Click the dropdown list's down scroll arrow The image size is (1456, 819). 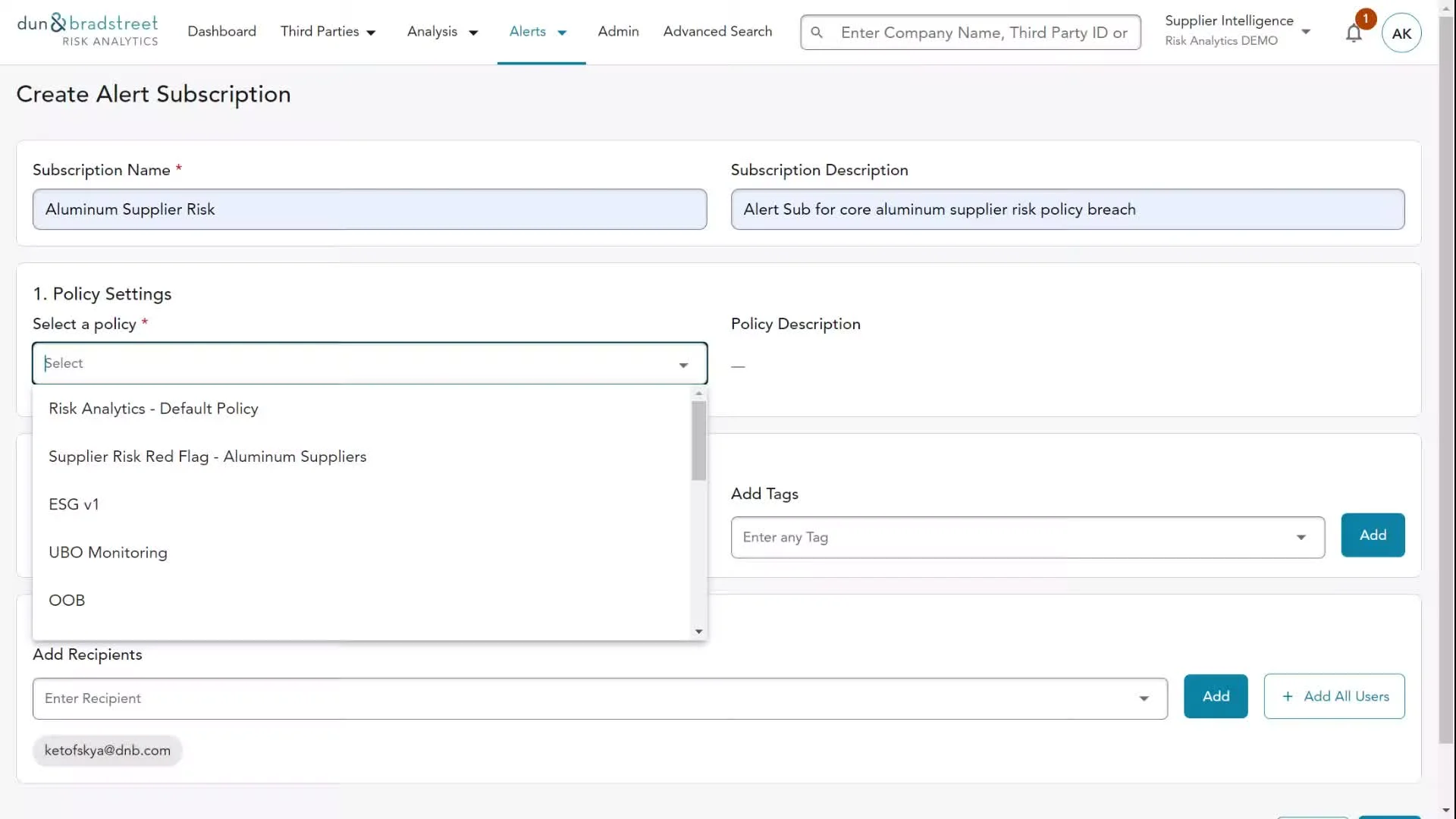point(698,631)
